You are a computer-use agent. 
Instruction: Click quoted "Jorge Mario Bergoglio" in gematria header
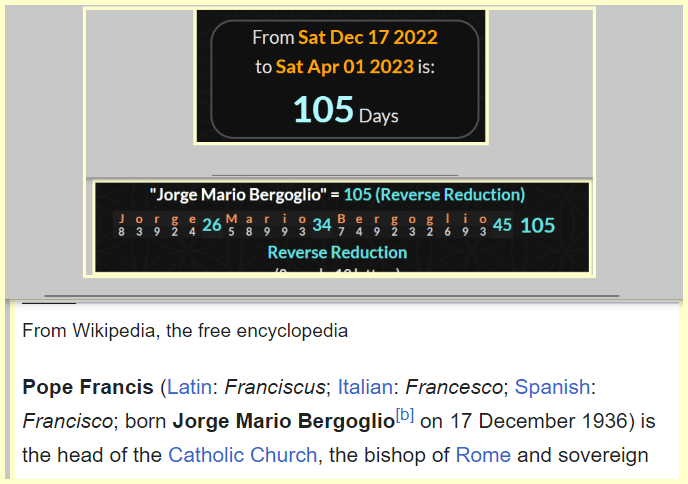tap(238, 195)
